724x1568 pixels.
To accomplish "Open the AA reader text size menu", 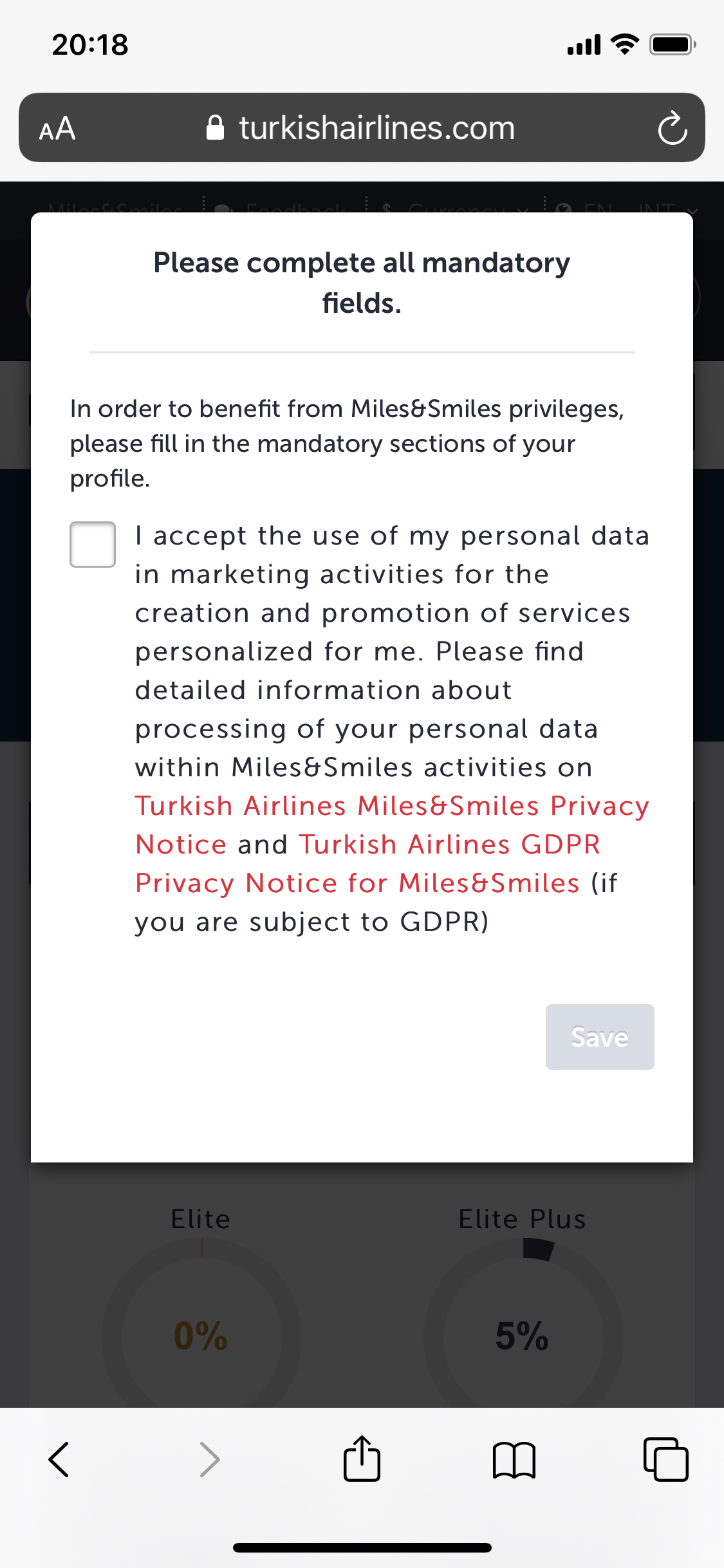I will [57, 128].
